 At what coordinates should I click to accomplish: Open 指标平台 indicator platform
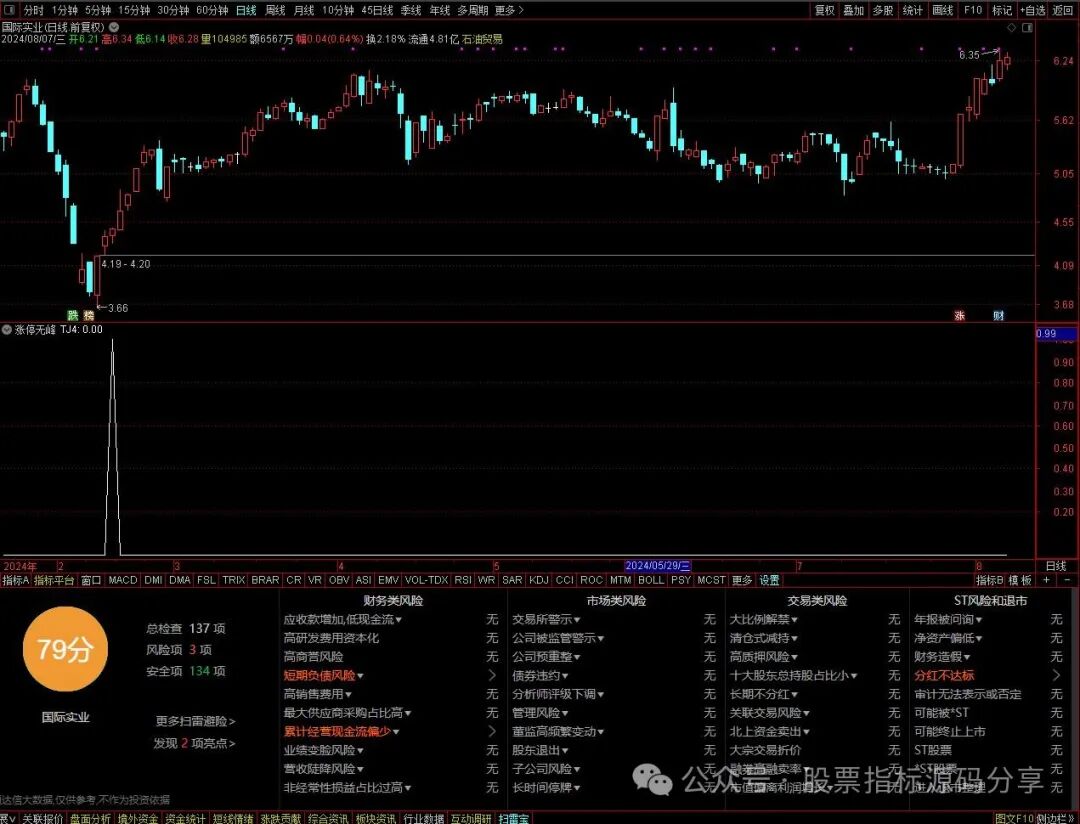pyautogui.click(x=54, y=580)
